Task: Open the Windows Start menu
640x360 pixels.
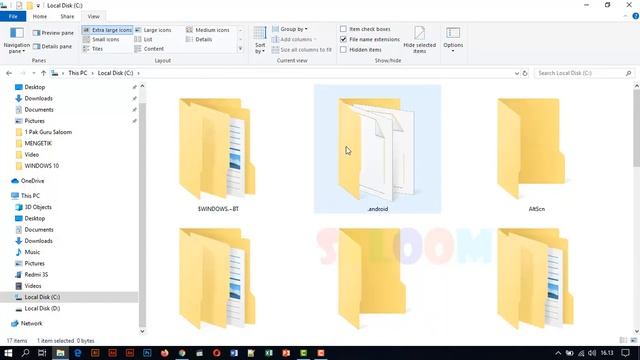Action: [x=8, y=353]
